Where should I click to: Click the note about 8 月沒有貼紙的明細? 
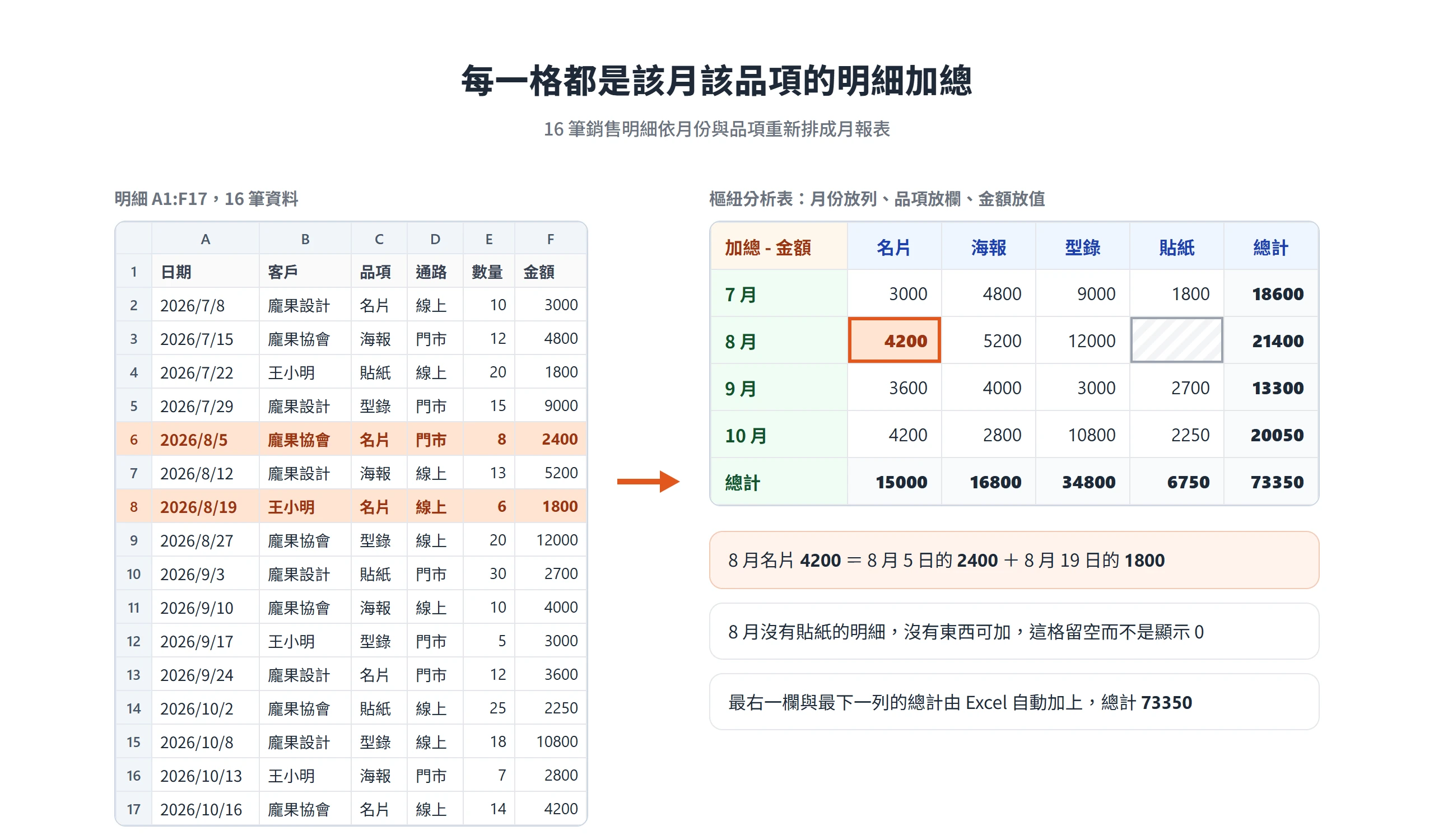1014,631
